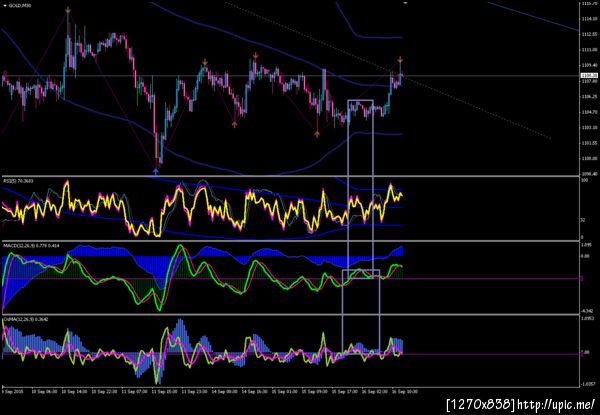Click the '16 Sep 10:00' time axis label
600x415 pixels.
(403, 392)
